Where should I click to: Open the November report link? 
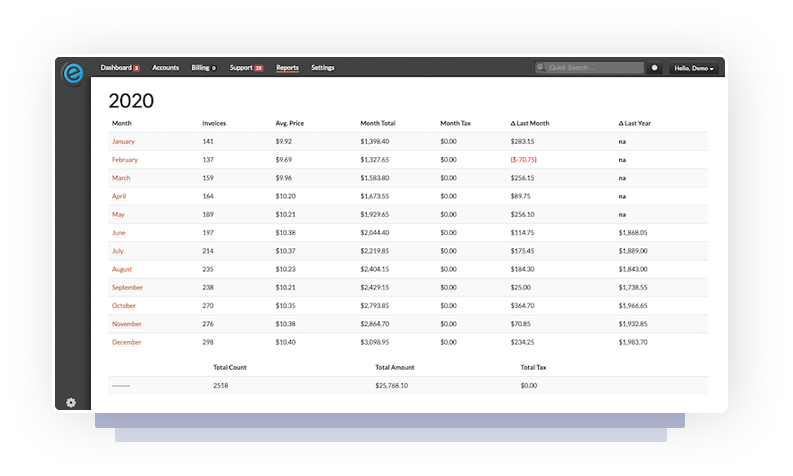[x=126, y=324]
